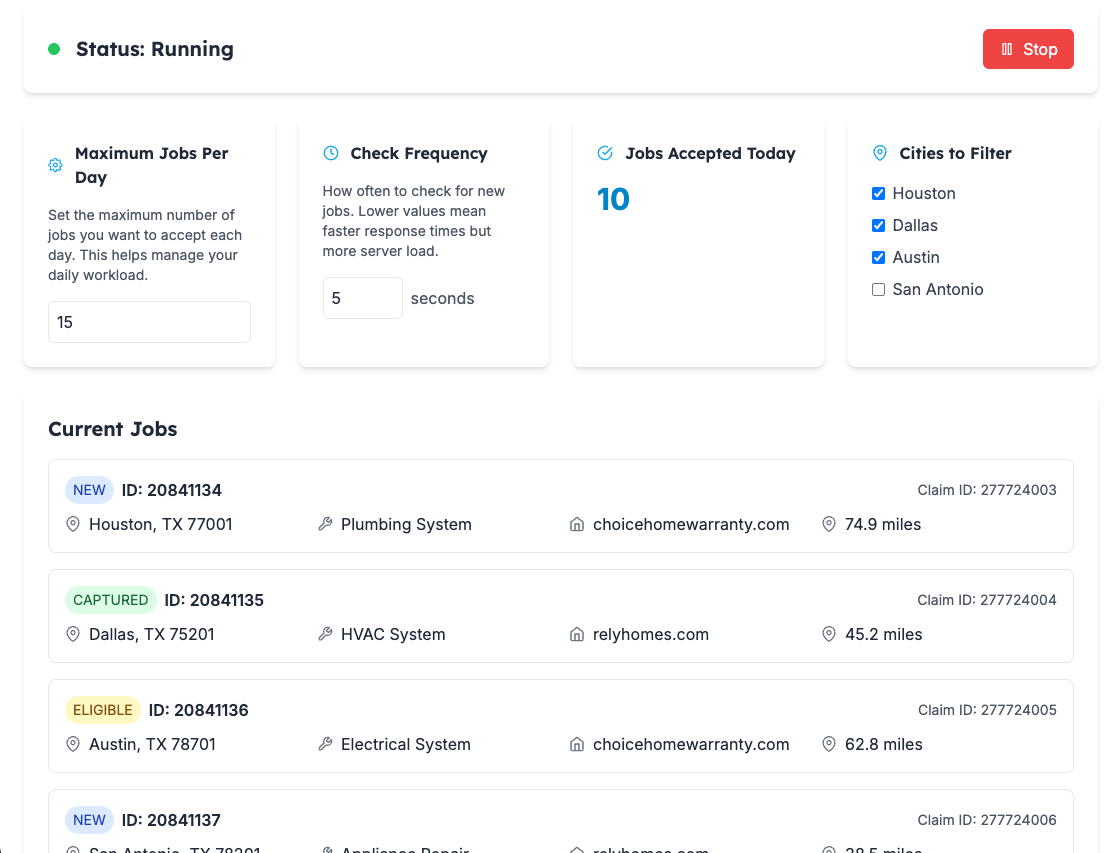Click Claim ID: 277724005
1120x853 pixels.
click(x=987, y=710)
